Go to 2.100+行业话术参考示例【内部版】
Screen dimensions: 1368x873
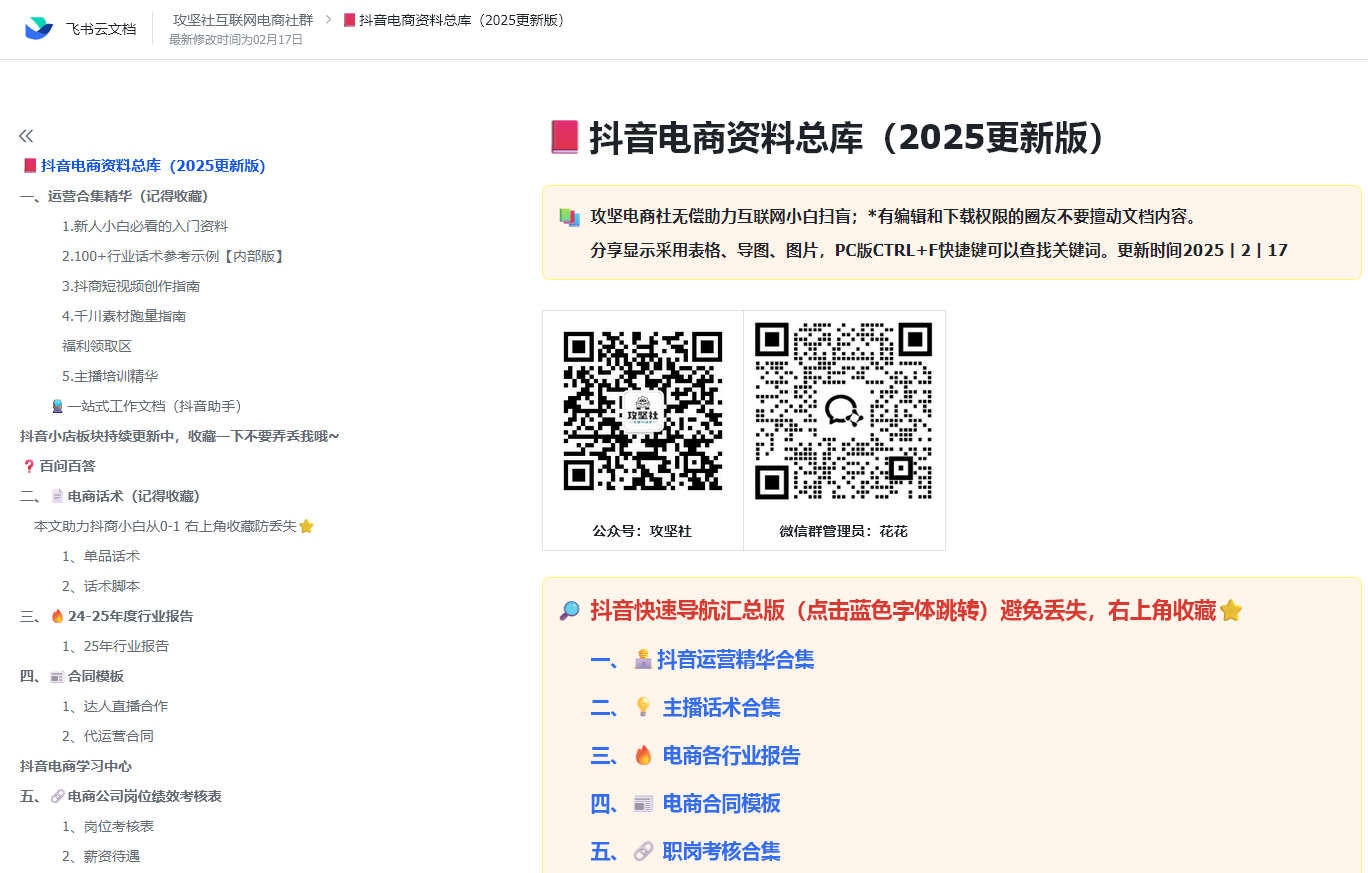pyautogui.click(x=174, y=256)
